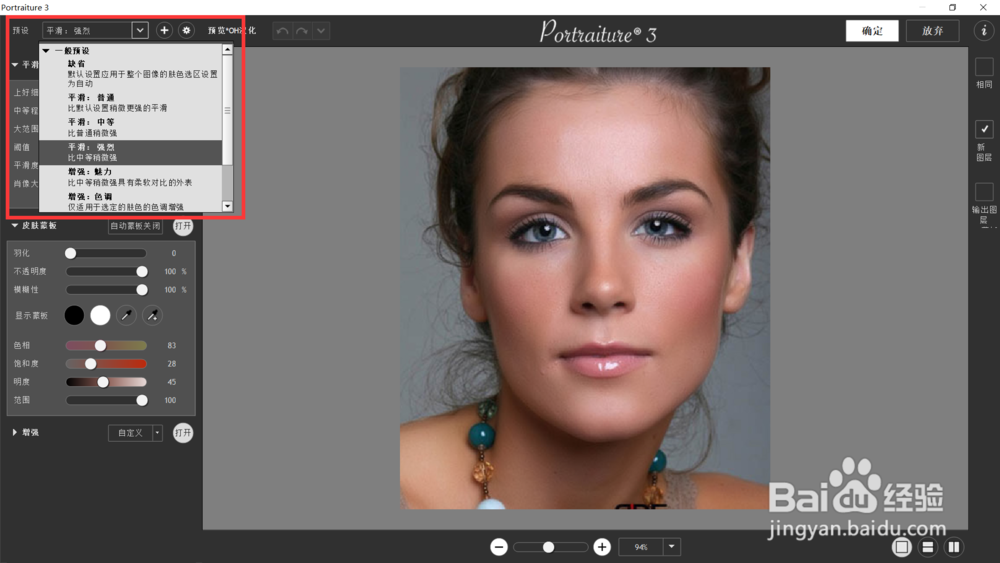Image resolution: width=1000 pixels, height=563 pixels.
Task: Click the 94% zoom value field
Action: point(641,546)
